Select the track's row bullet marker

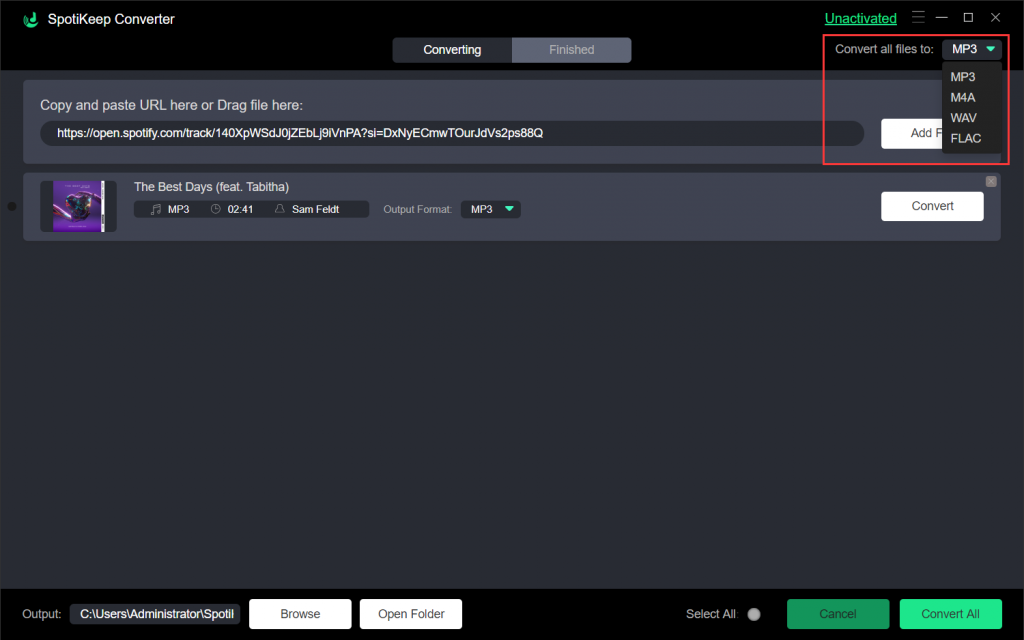[x=12, y=207]
